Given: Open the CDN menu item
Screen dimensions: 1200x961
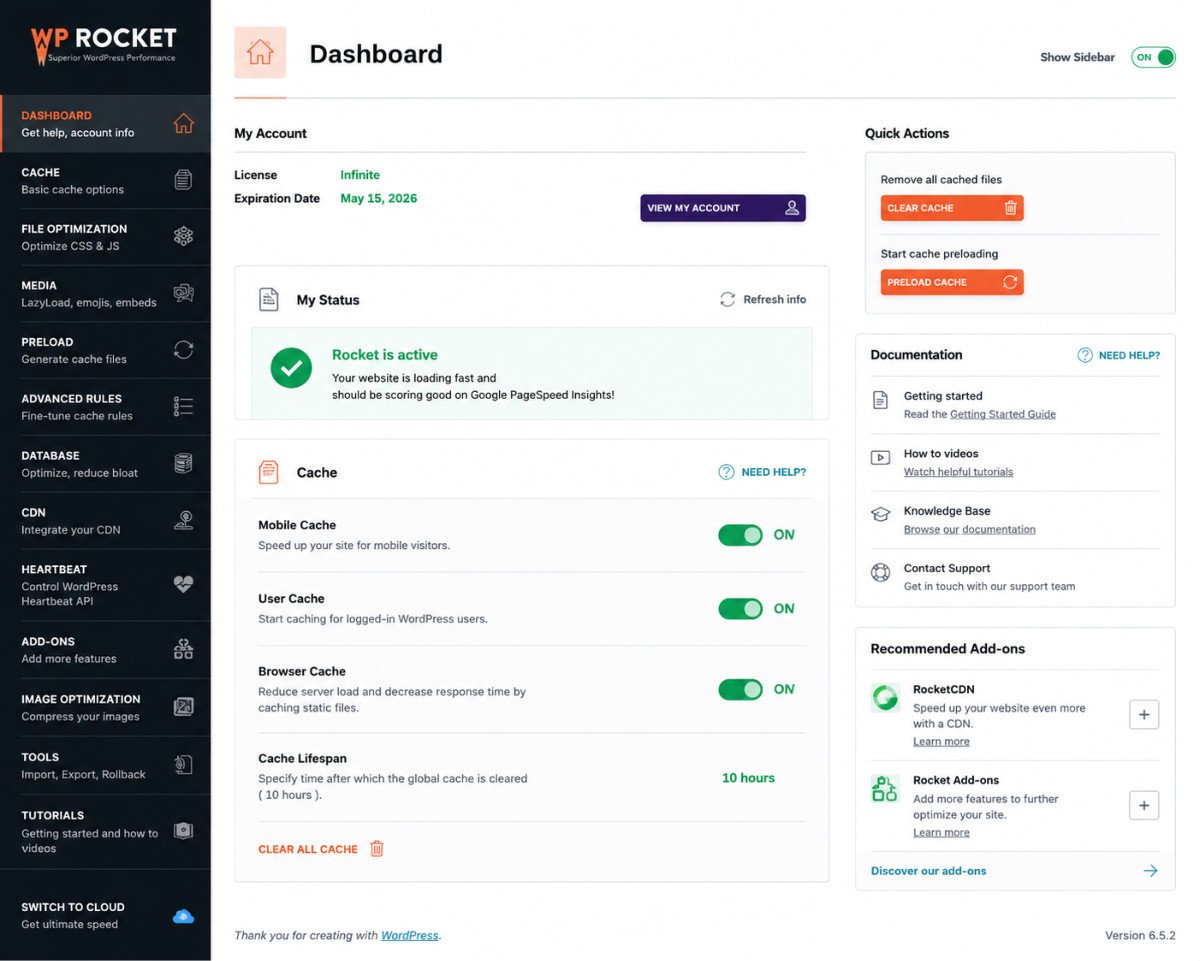Looking at the screenshot, I should [x=105, y=520].
